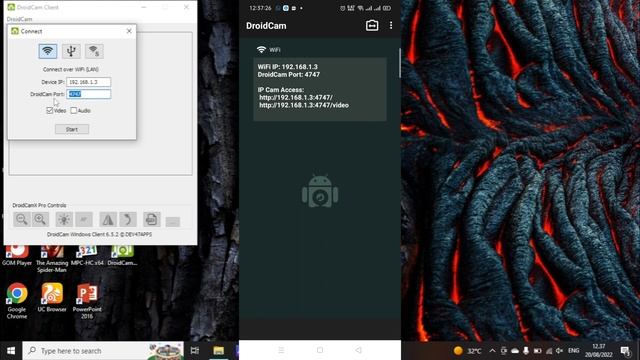The height and width of the screenshot is (360, 640).
Task: Open the notification center icon
Action: pyautogui.click(x=625, y=351)
